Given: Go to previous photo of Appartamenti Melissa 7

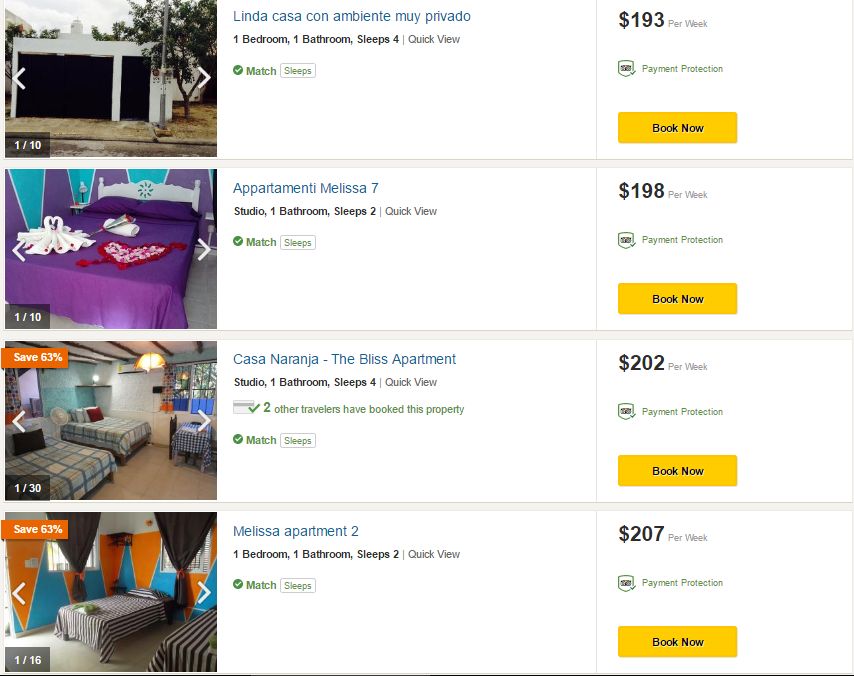Looking at the screenshot, I should point(18,249).
